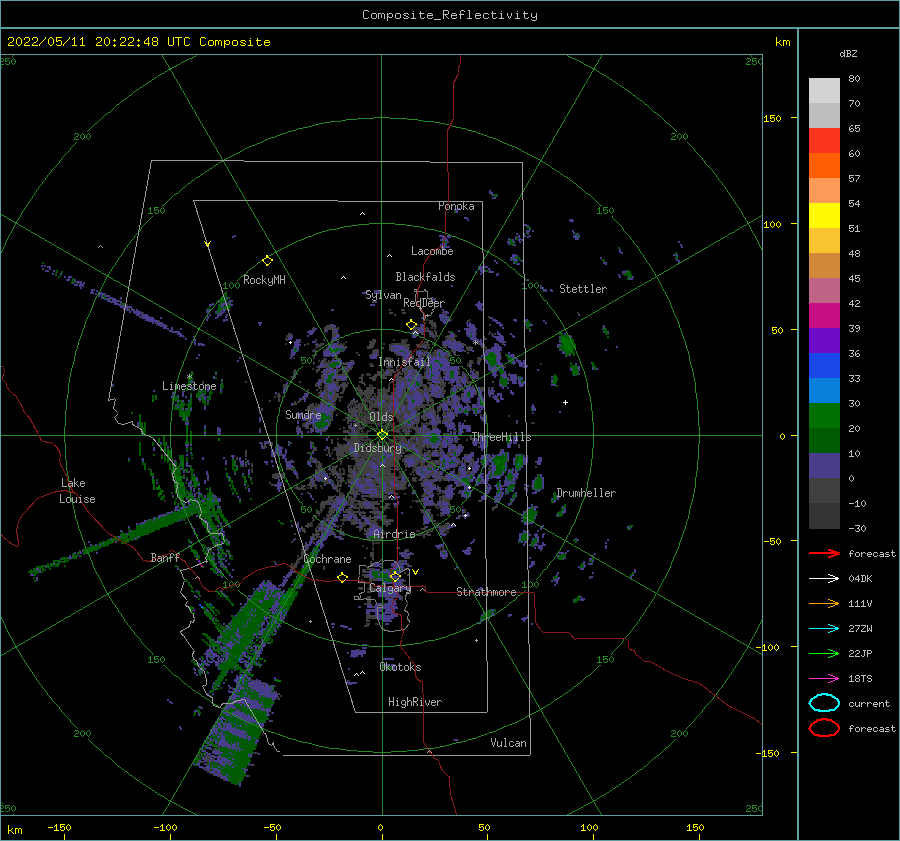
Task: Pick slate purple 10 dBZ swatch
Action: (824, 466)
